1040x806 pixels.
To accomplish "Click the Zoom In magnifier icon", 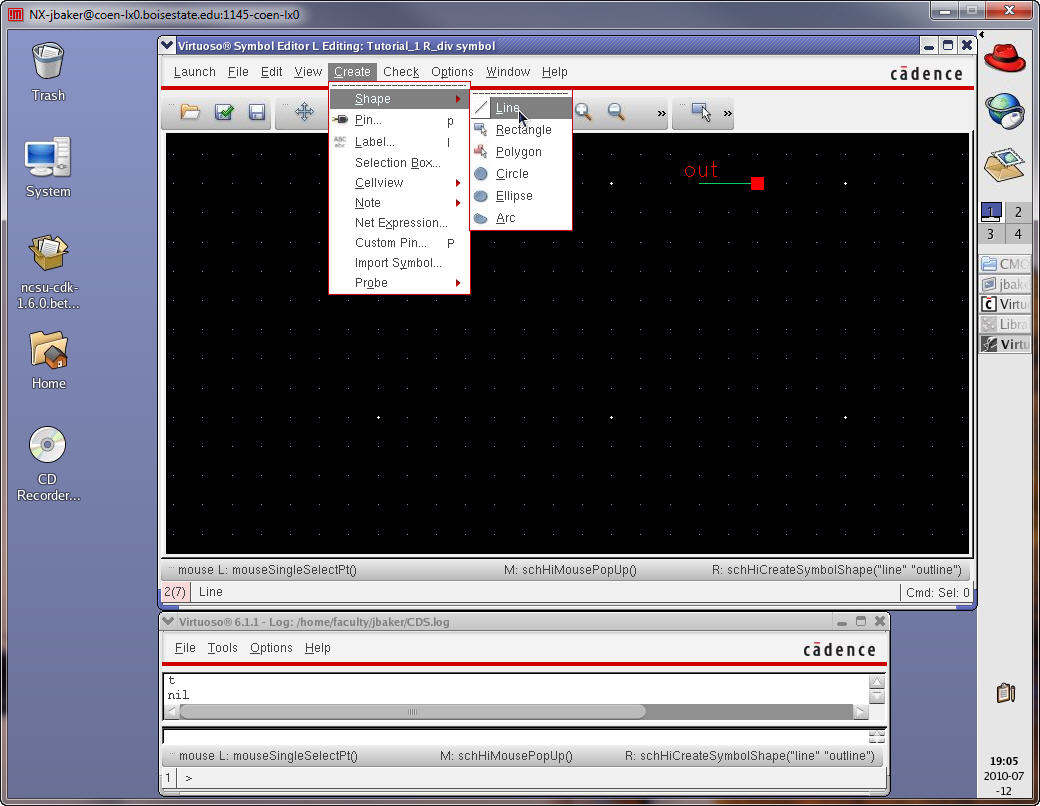I will (583, 113).
